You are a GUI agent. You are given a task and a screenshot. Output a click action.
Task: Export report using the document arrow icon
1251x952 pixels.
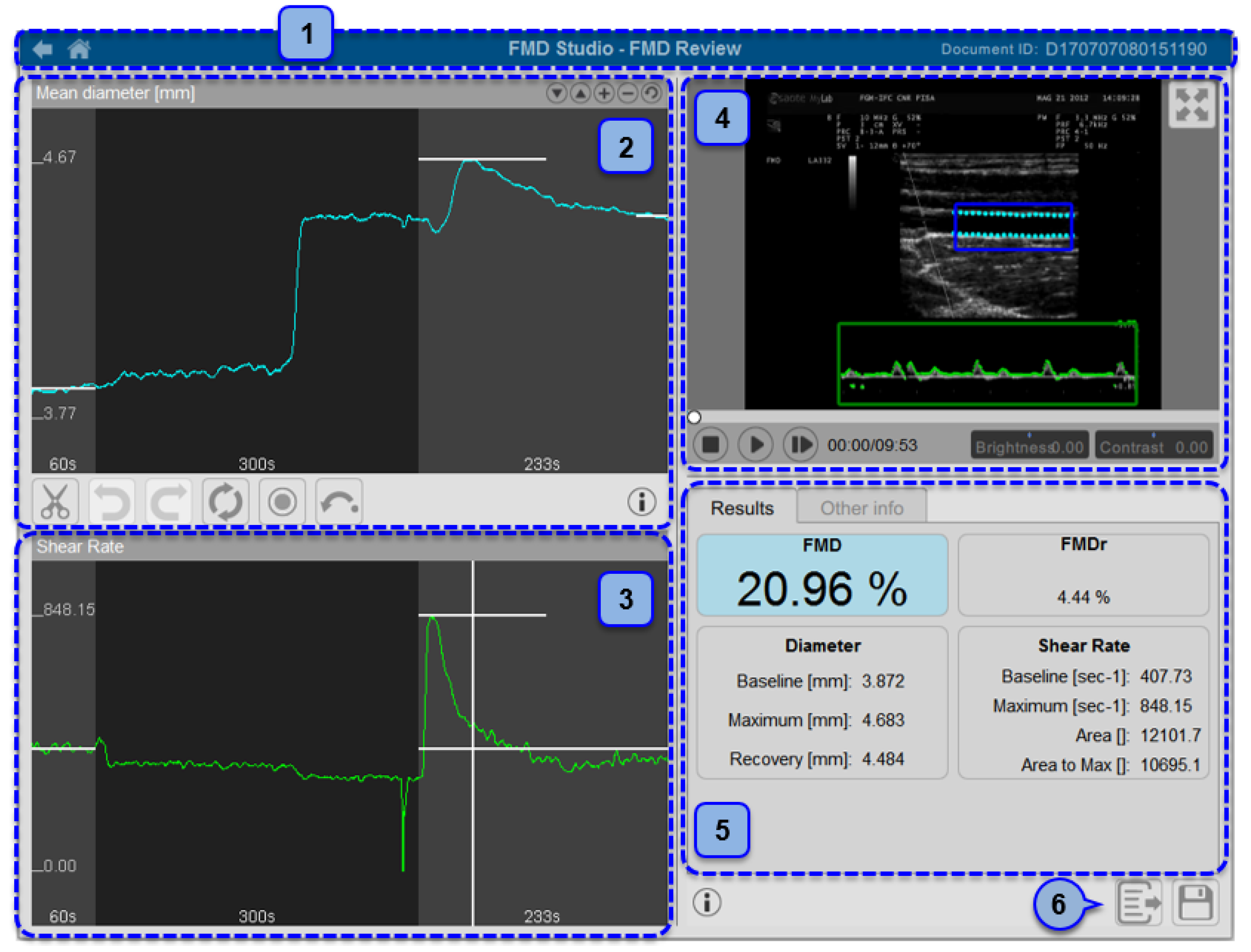click(1139, 903)
